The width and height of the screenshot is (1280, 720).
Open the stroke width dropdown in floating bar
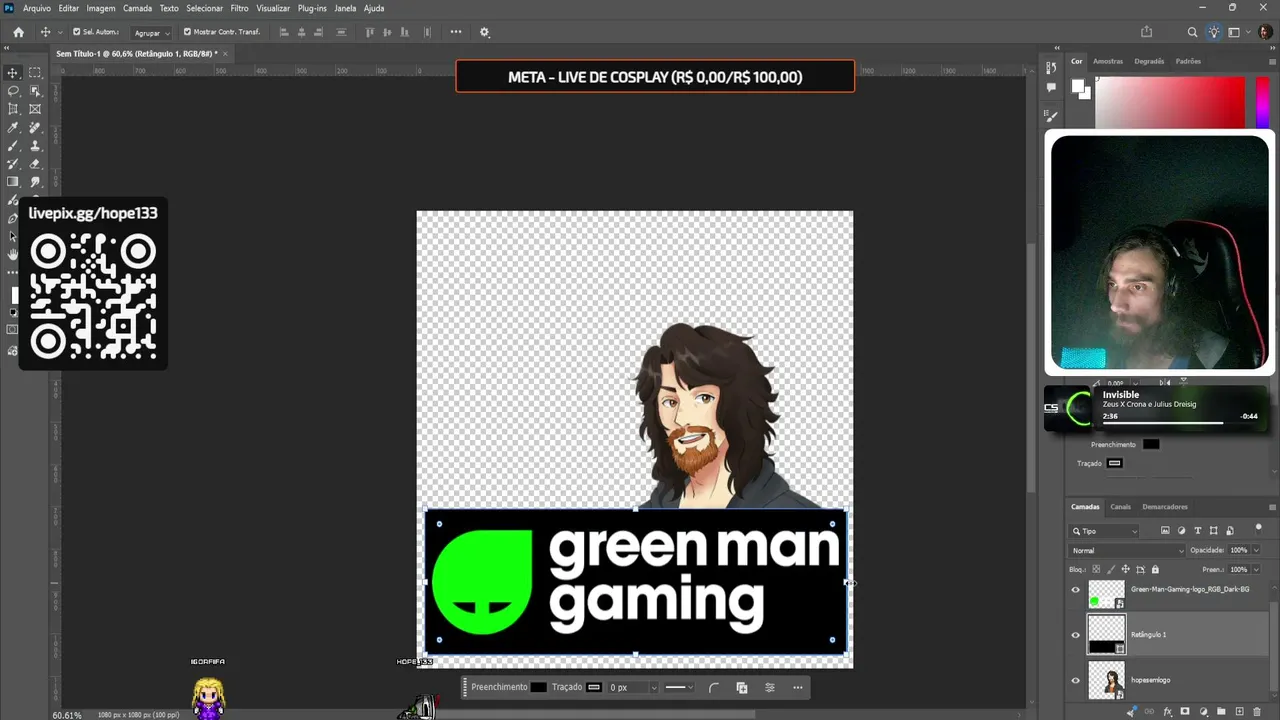(x=653, y=688)
